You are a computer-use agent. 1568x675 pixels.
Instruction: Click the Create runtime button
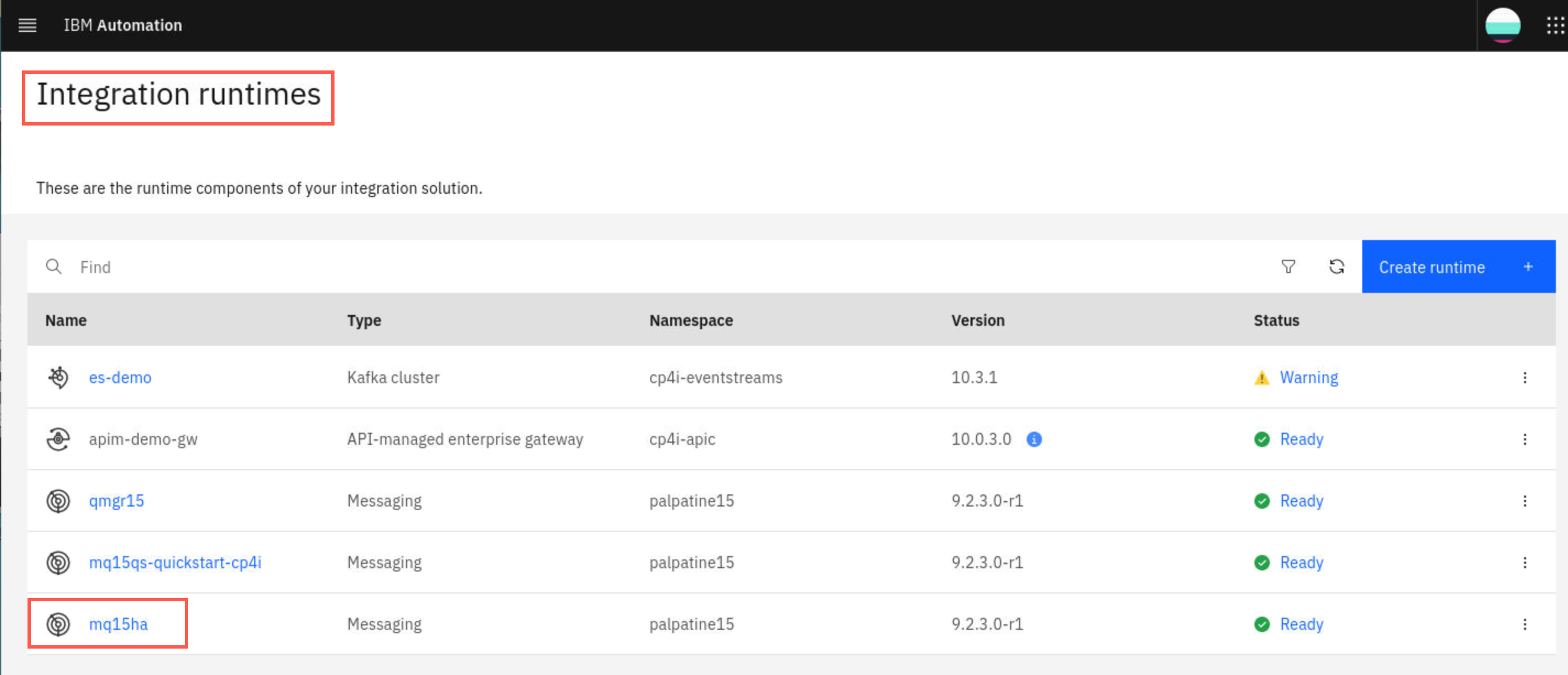tap(1459, 267)
